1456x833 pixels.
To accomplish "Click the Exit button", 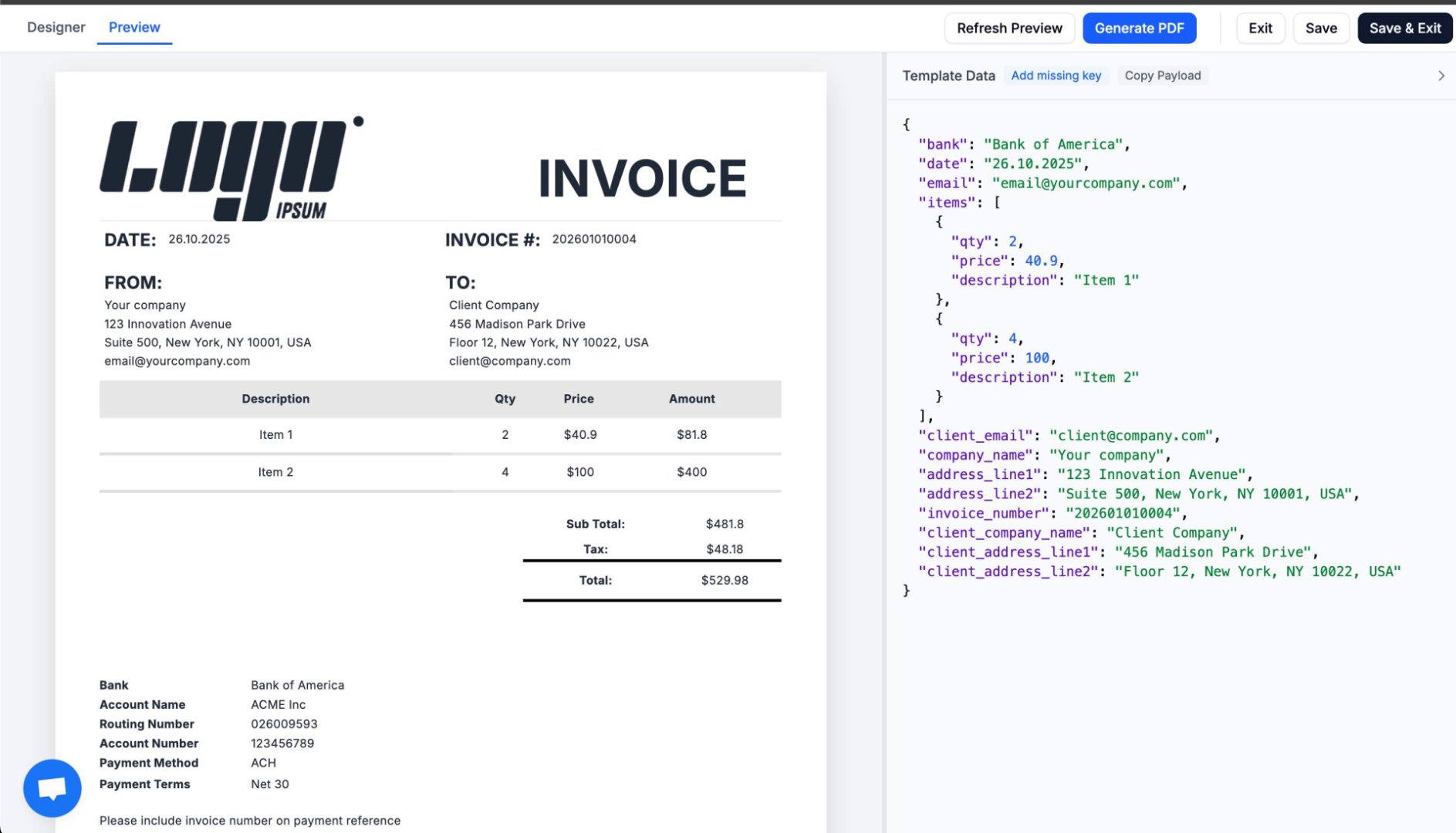I will coord(1260,28).
